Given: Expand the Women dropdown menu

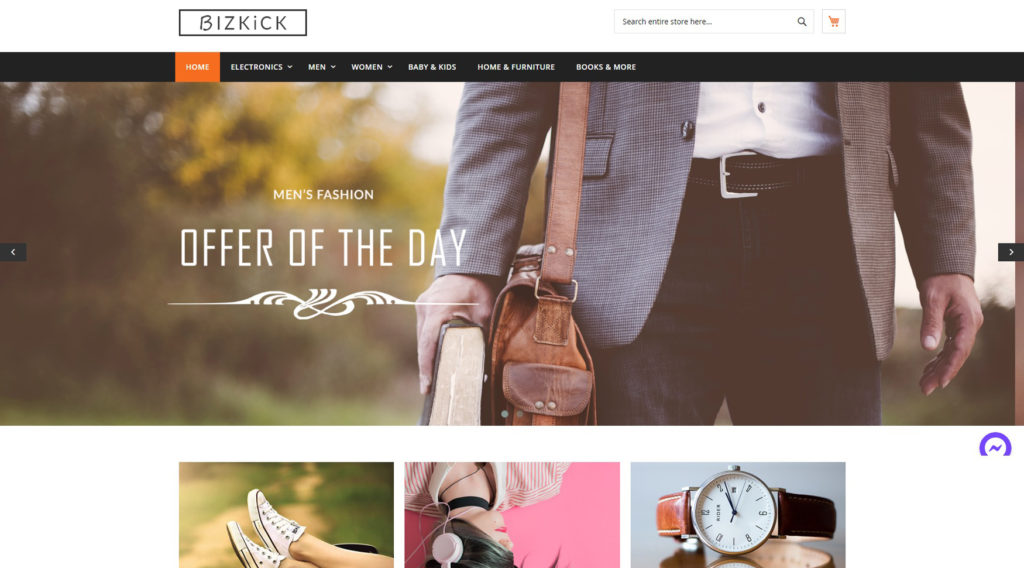Looking at the screenshot, I should tap(372, 67).
